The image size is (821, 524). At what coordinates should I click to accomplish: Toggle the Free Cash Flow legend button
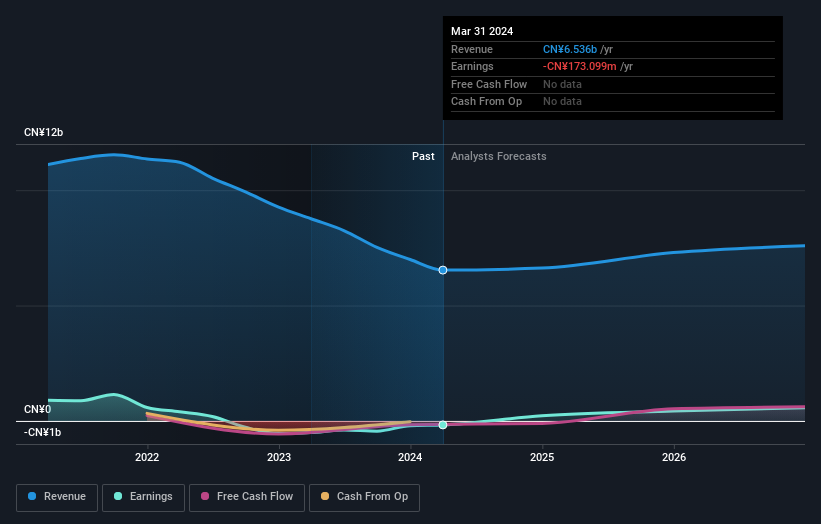point(247,497)
